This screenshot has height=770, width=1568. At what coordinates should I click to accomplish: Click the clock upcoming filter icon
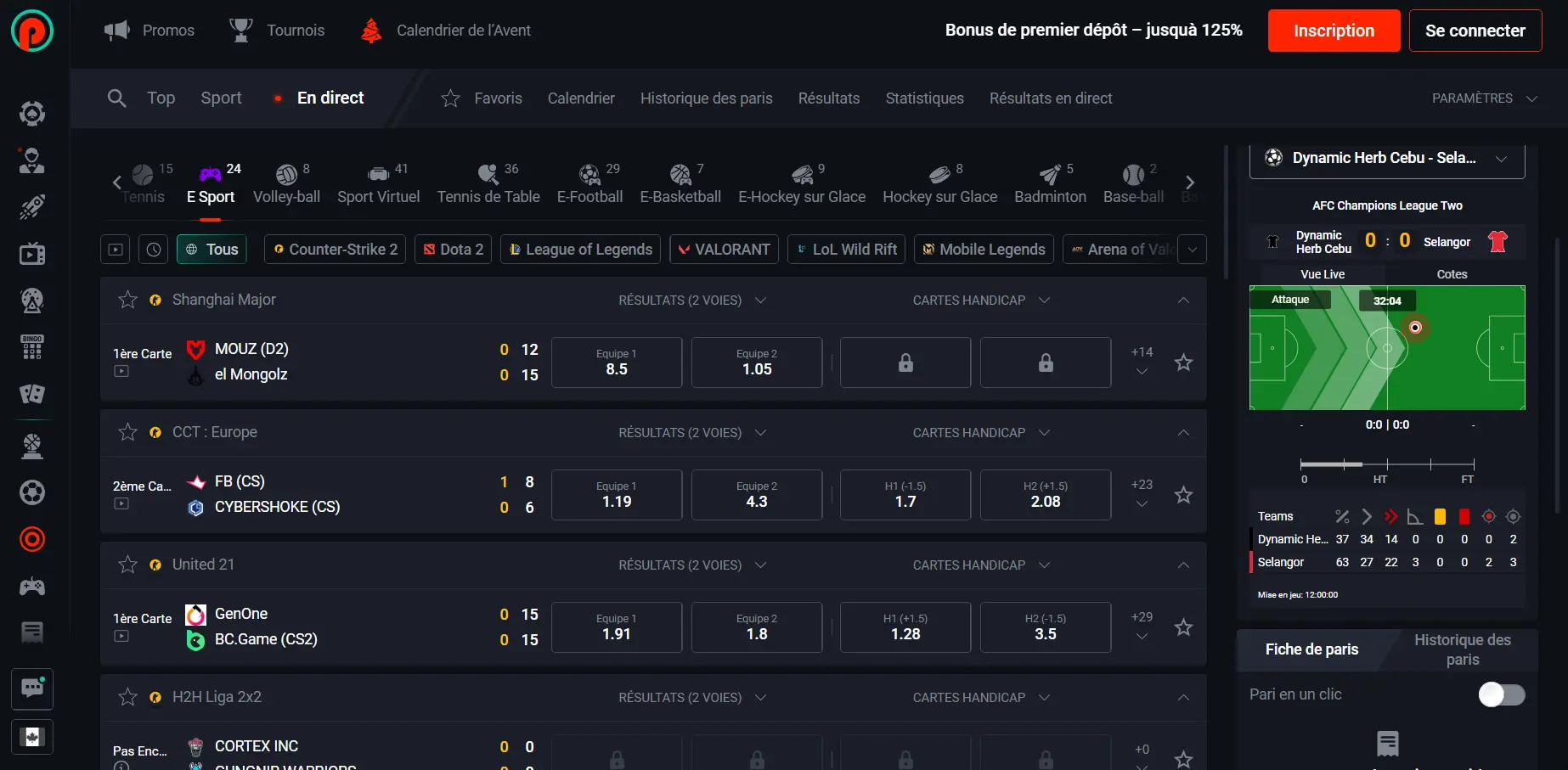[x=153, y=250]
